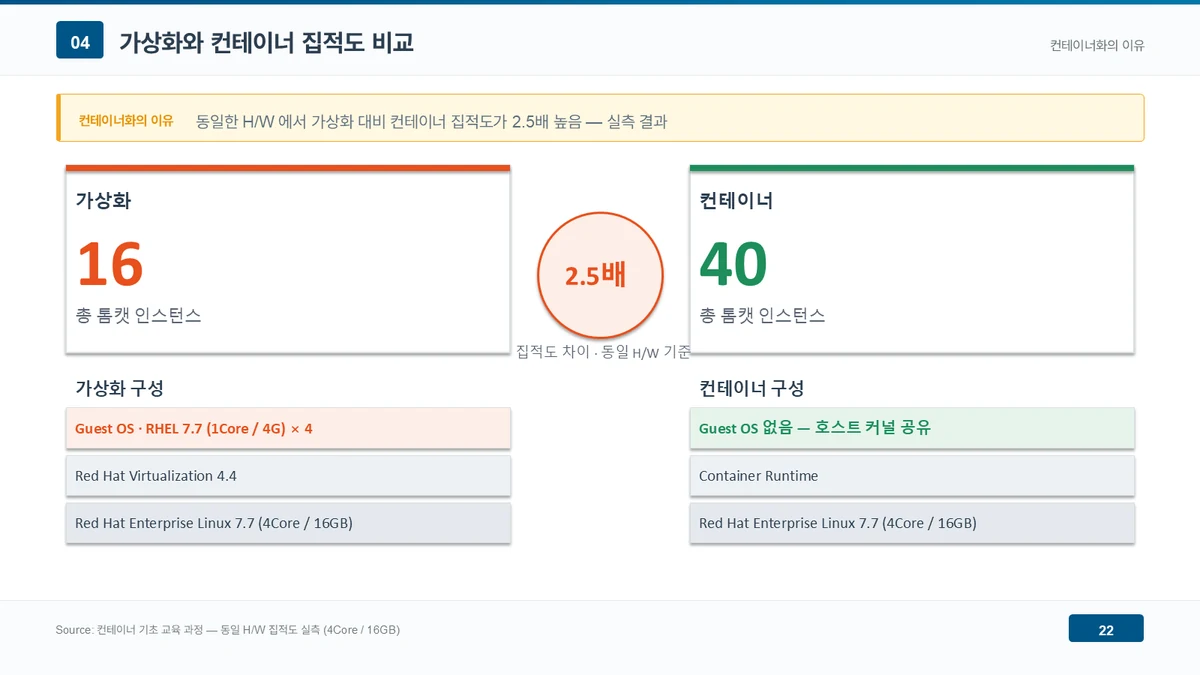Click the page number badge "22"
This screenshot has width=1200, height=675.
click(x=1106, y=629)
